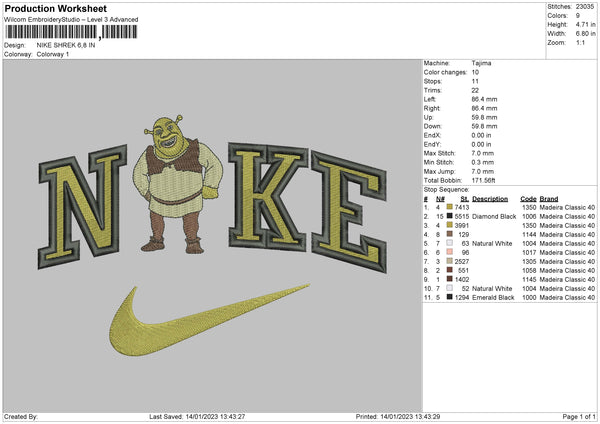Image resolution: width=600 pixels, height=424 pixels.
Task: Click the gold swatch in stop row 1
Action: [x=450, y=207]
